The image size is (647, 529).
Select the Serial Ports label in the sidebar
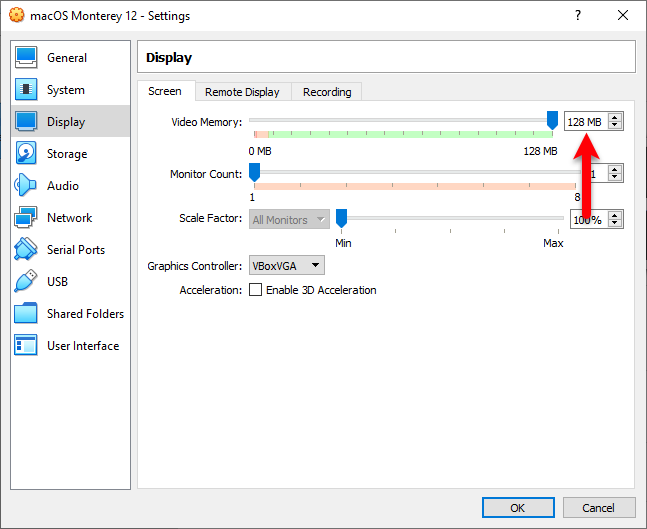click(76, 250)
